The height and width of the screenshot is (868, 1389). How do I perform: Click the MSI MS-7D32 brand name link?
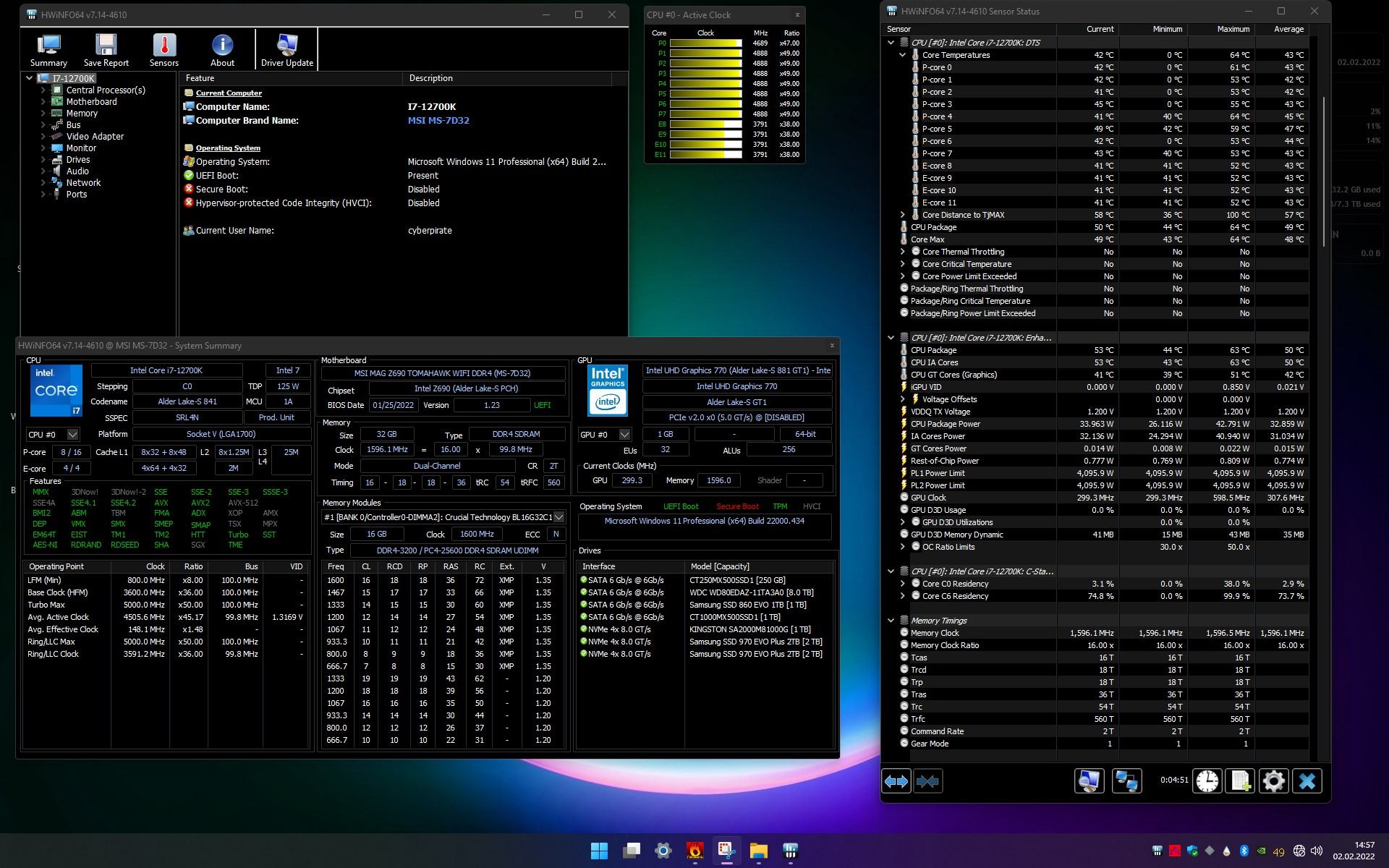point(438,121)
